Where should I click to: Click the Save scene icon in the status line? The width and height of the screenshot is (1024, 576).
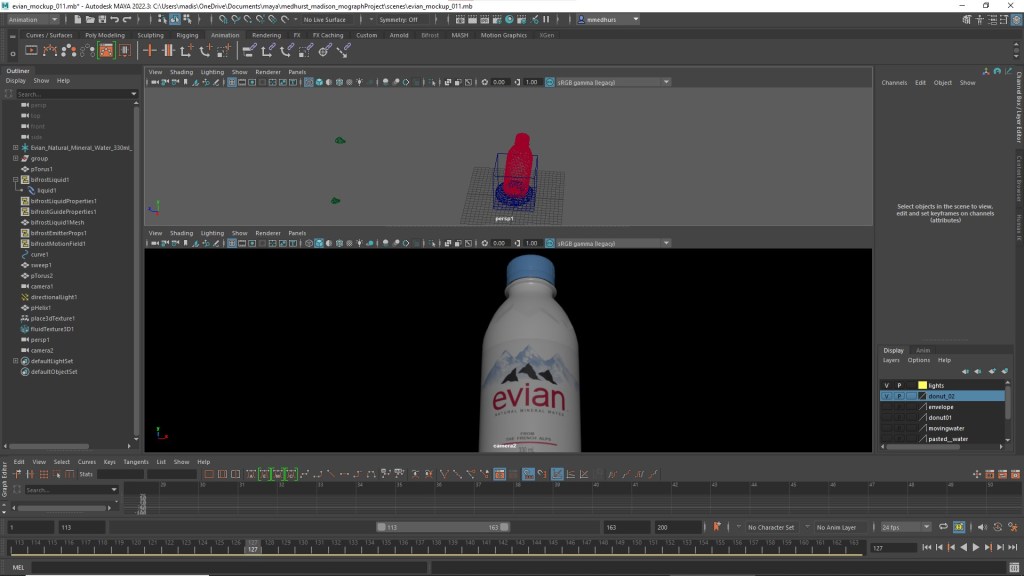[100, 19]
